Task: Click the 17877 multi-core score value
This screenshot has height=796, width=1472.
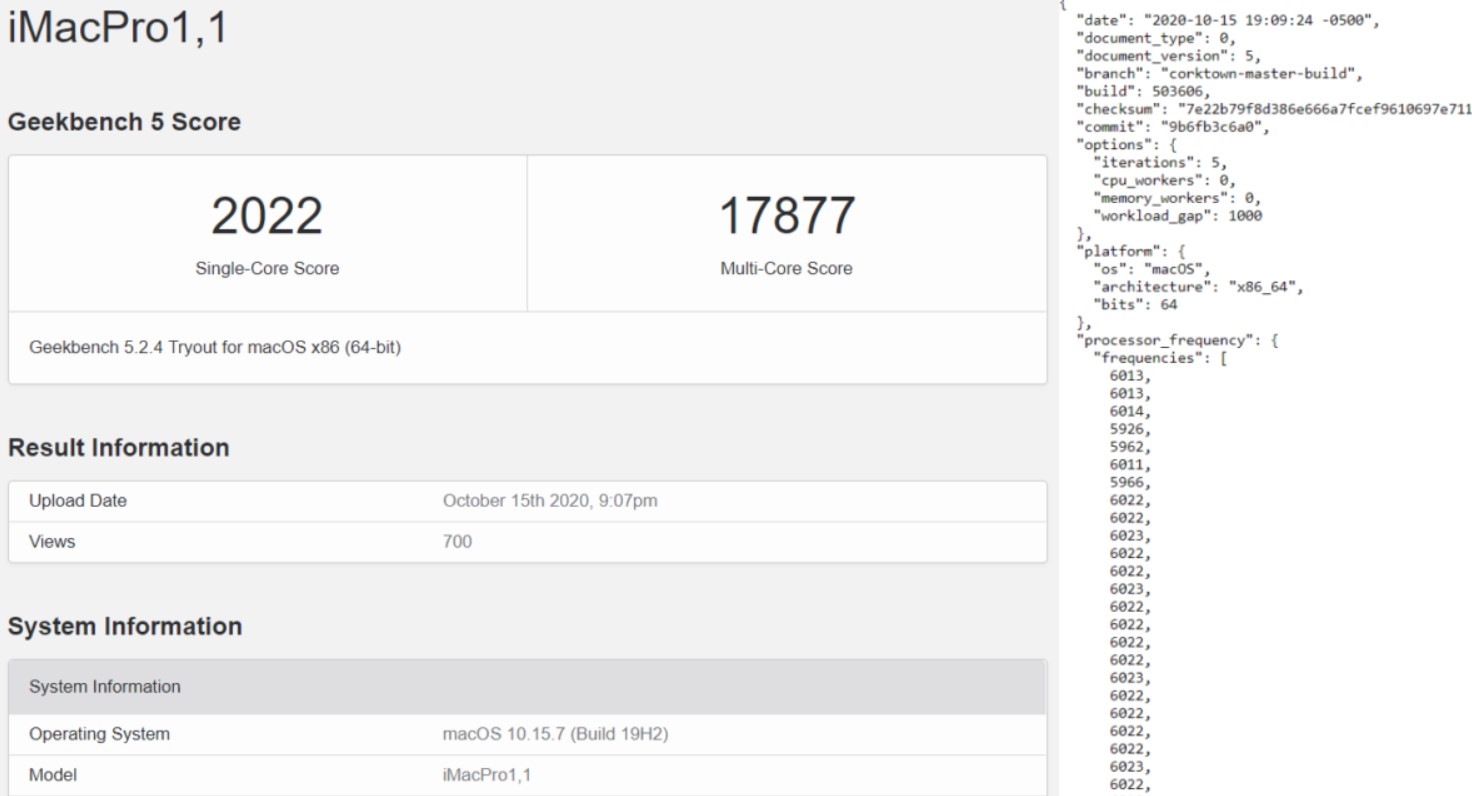Action: coord(786,216)
